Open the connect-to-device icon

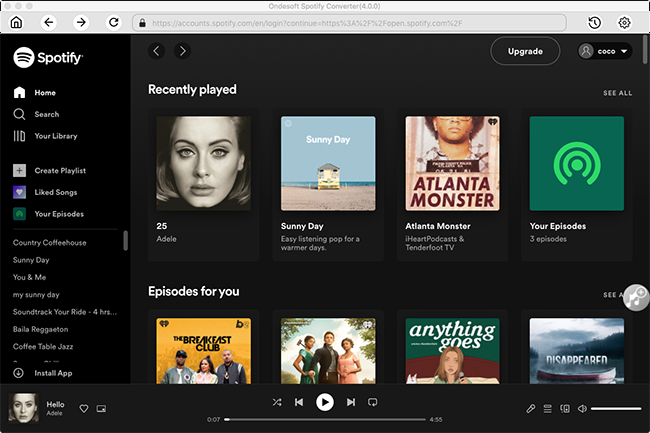(x=565, y=408)
